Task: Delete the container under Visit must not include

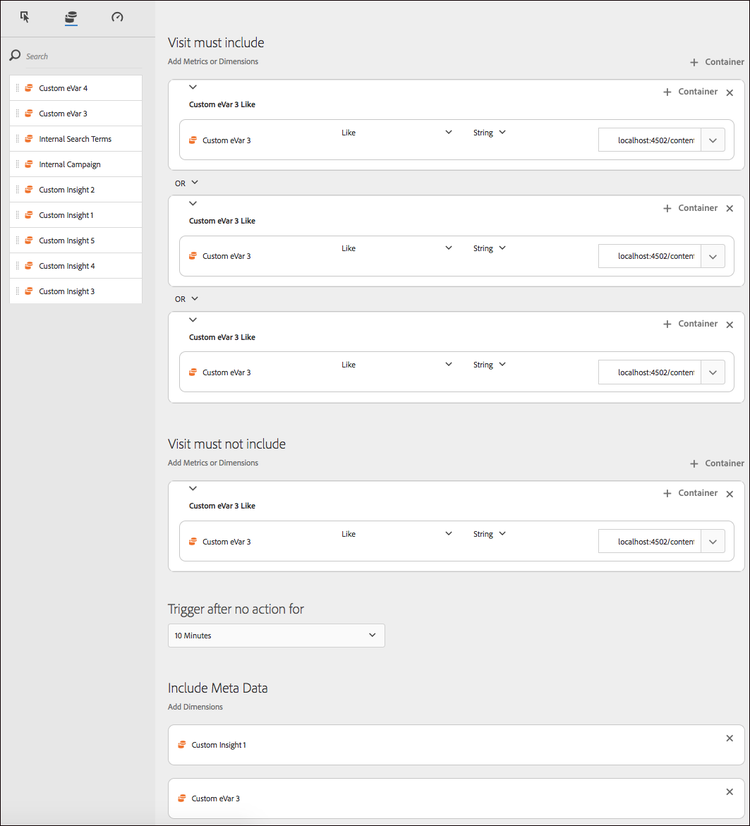Action: pos(729,494)
